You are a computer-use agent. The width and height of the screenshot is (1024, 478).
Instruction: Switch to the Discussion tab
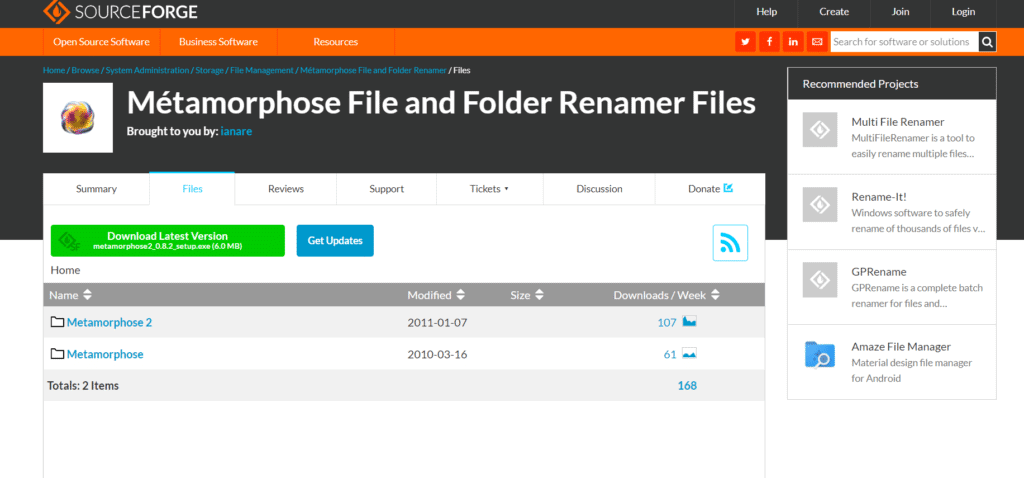(x=599, y=189)
